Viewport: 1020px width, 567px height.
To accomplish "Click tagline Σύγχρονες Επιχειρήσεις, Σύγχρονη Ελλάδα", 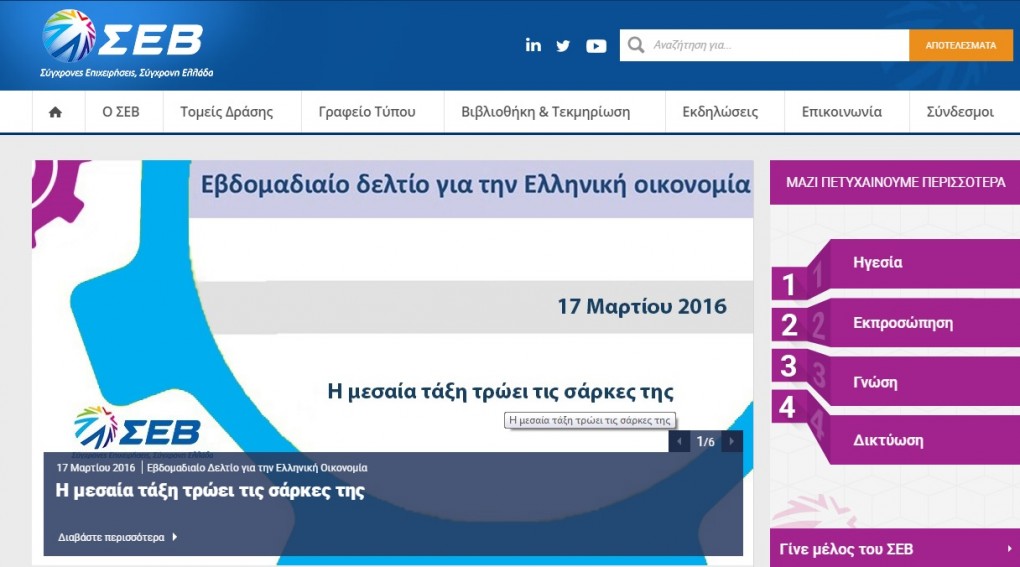I will (127, 73).
